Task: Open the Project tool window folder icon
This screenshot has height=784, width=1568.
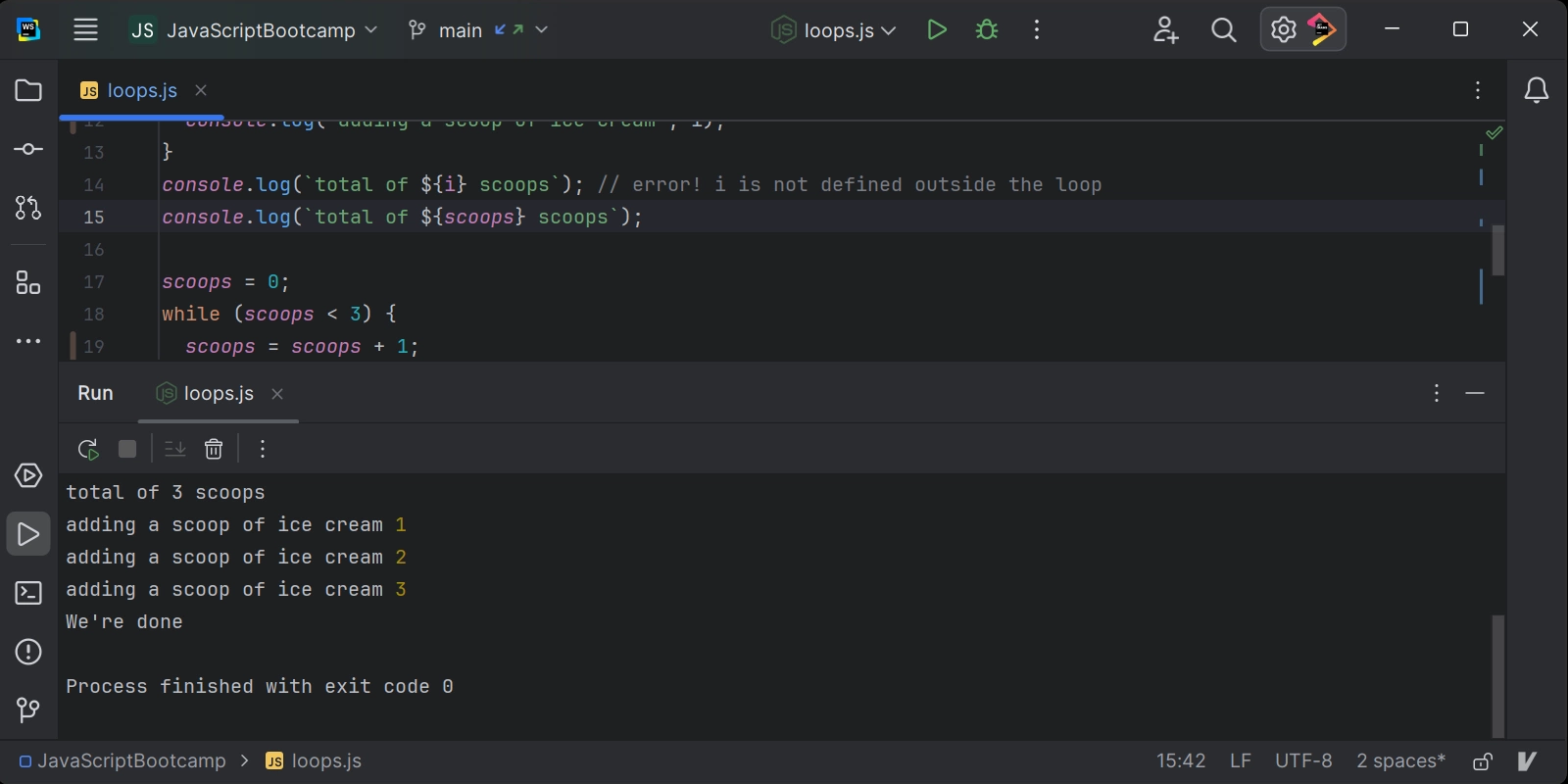Action: click(28, 90)
